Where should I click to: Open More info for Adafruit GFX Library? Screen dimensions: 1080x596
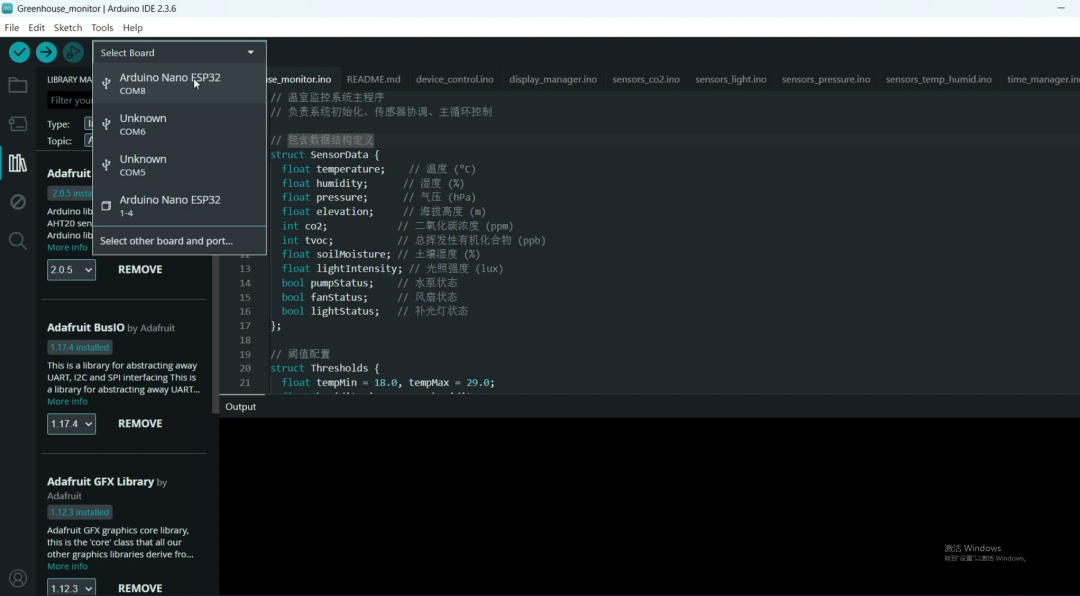coord(68,566)
